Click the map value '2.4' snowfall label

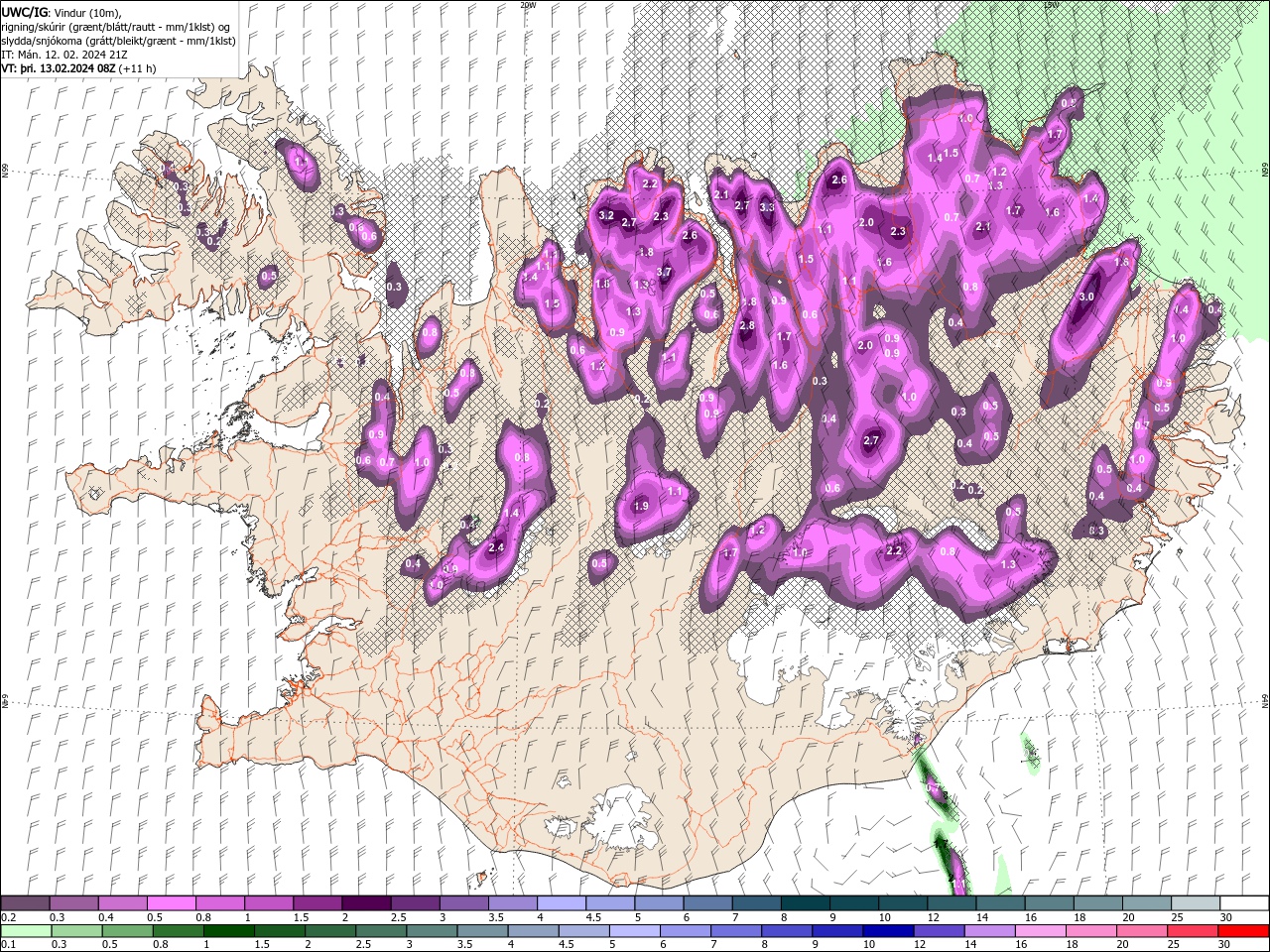click(x=497, y=547)
